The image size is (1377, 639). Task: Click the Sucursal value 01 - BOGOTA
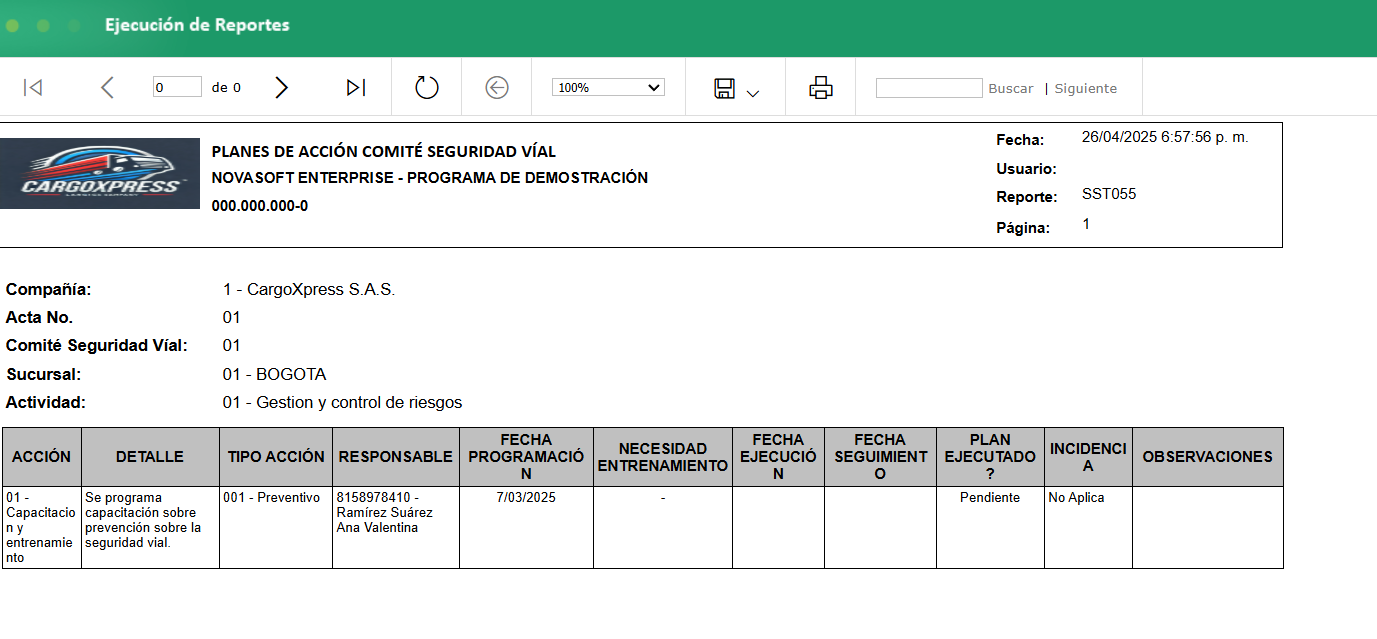click(274, 375)
